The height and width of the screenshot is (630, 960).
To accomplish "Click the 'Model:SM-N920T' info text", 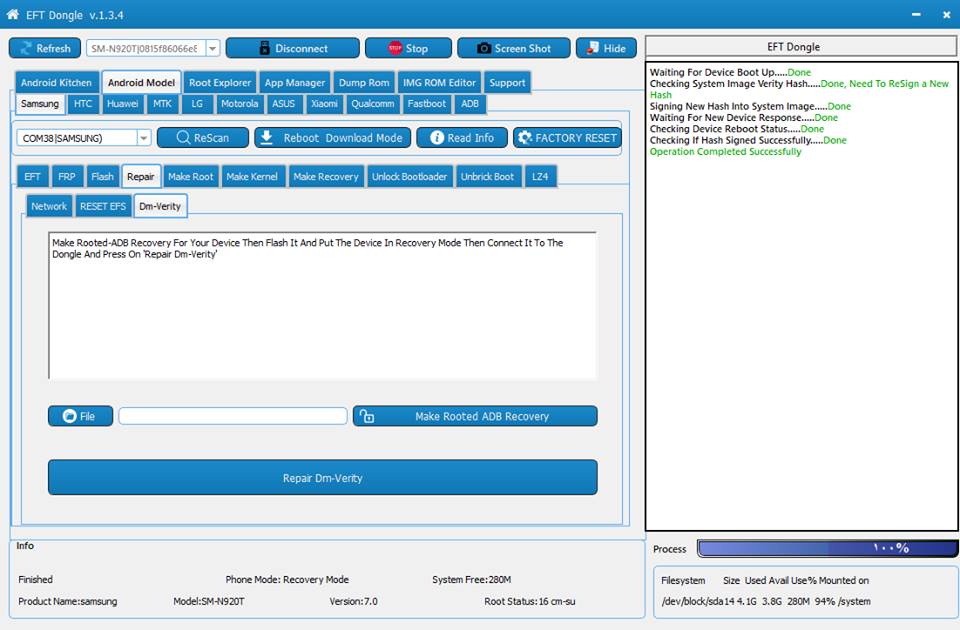I will (x=209, y=602).
